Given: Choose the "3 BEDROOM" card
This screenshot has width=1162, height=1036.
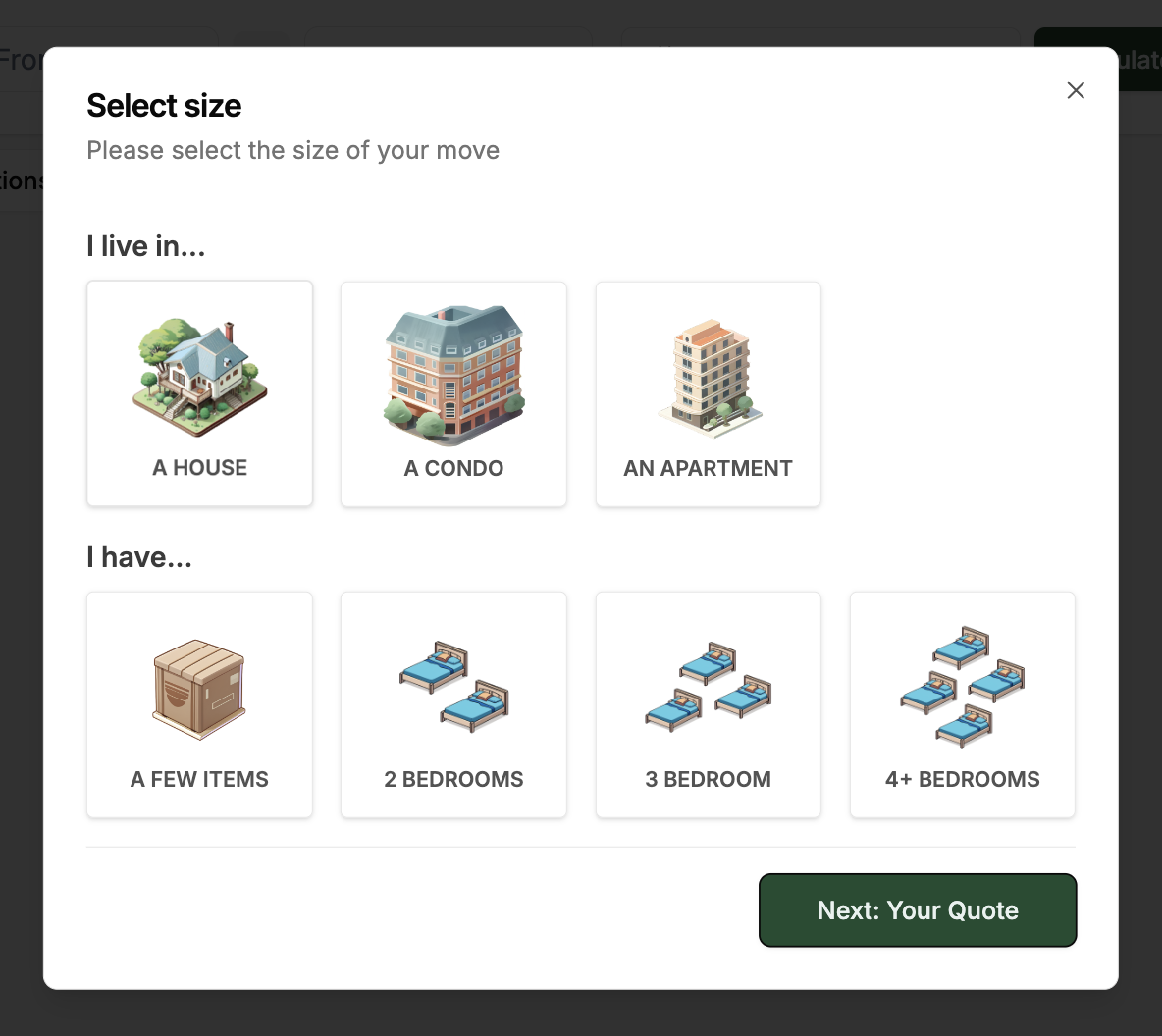Looking at the screenshot, I should pos(708,704).
